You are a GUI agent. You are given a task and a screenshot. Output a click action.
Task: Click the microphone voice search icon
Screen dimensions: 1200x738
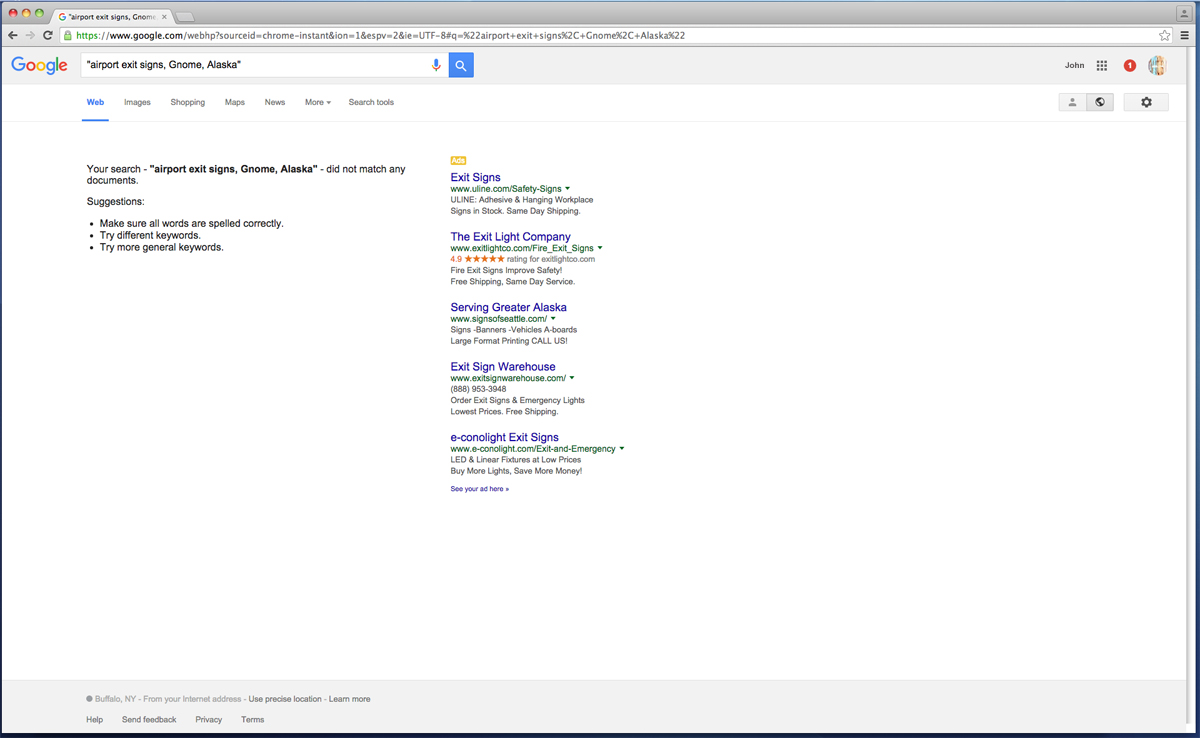pyautogui.click(x=436, y=65)
